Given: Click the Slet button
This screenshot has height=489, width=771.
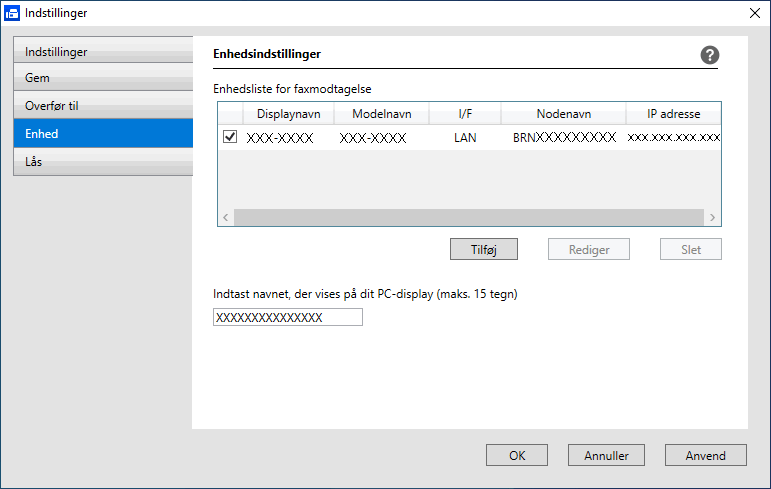Looking at the screenshot, I should [x=691, y=249].
